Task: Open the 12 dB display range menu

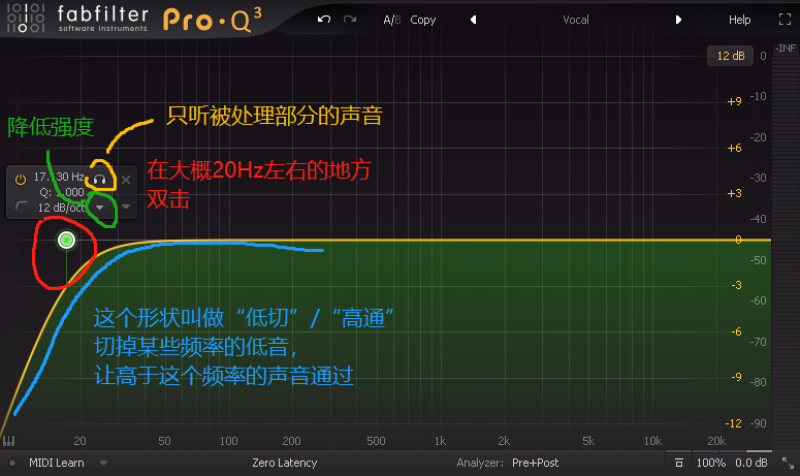Action: coord(729,56)
